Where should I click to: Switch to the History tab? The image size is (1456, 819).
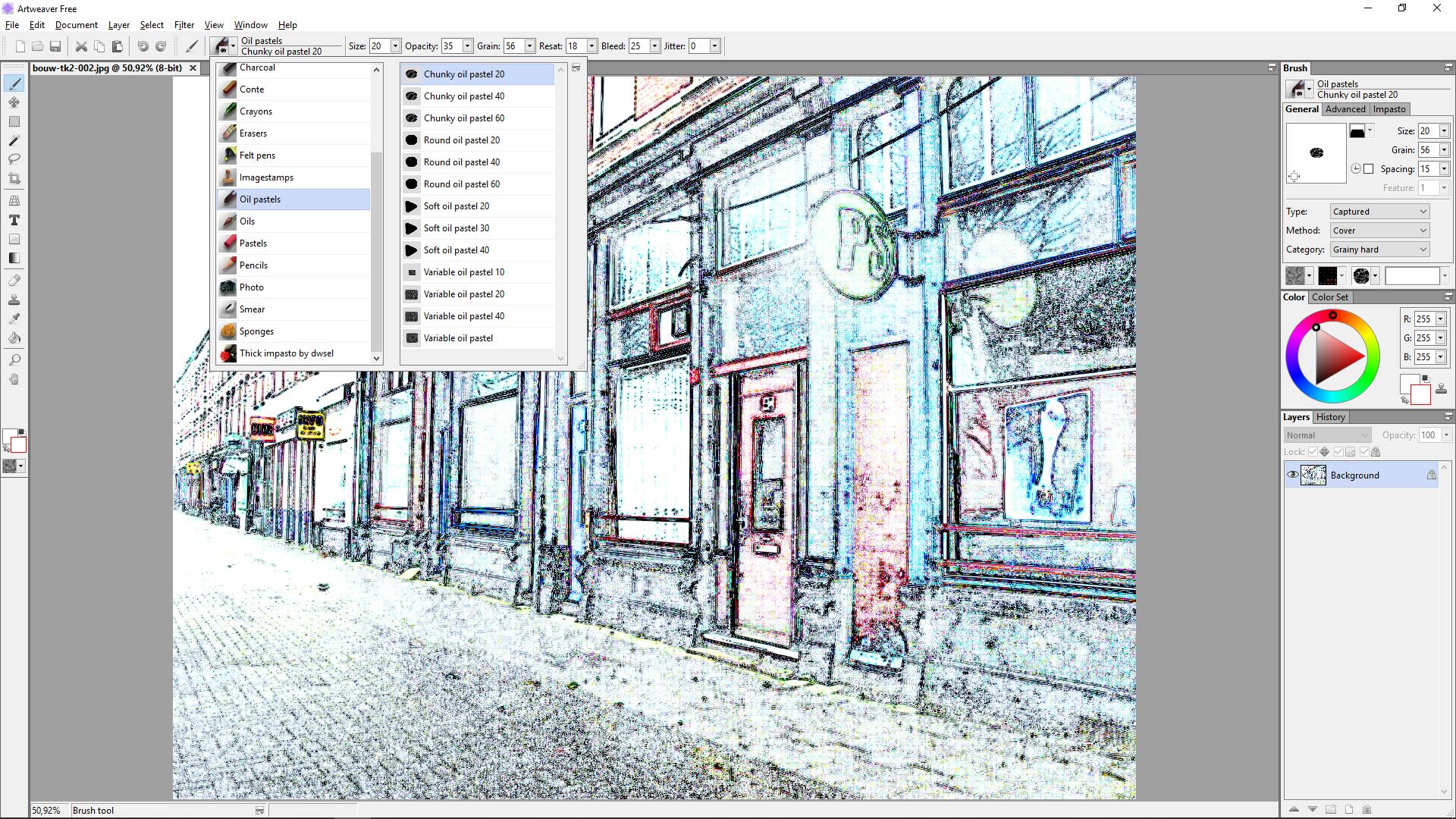[x=1330, y=417]
